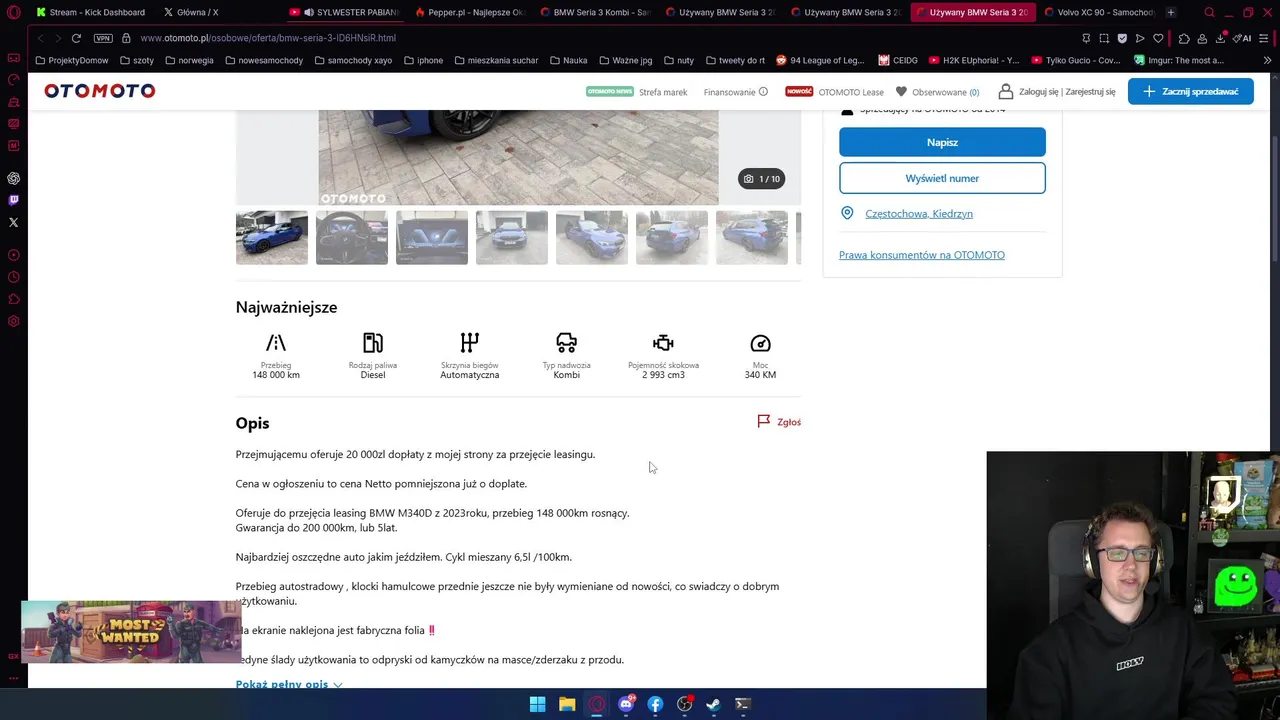Open iphone bookmark folder
The width and height of the screenshot is (1280, 720).
(423, 60)
